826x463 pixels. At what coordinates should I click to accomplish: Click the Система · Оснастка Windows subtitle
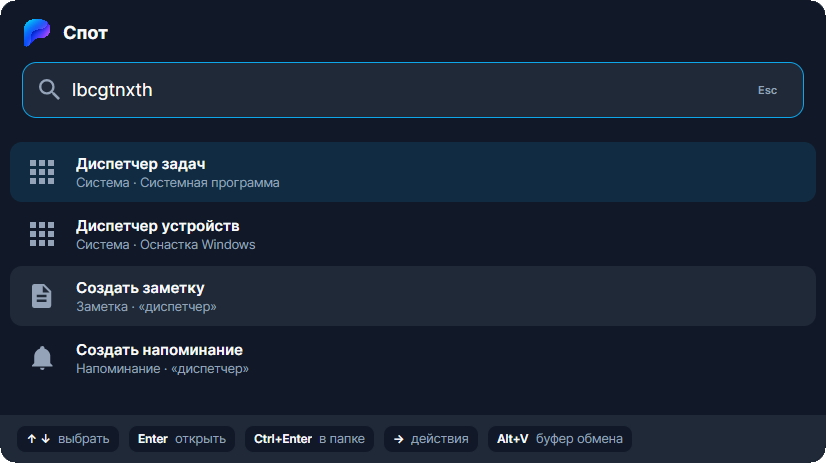165,245
